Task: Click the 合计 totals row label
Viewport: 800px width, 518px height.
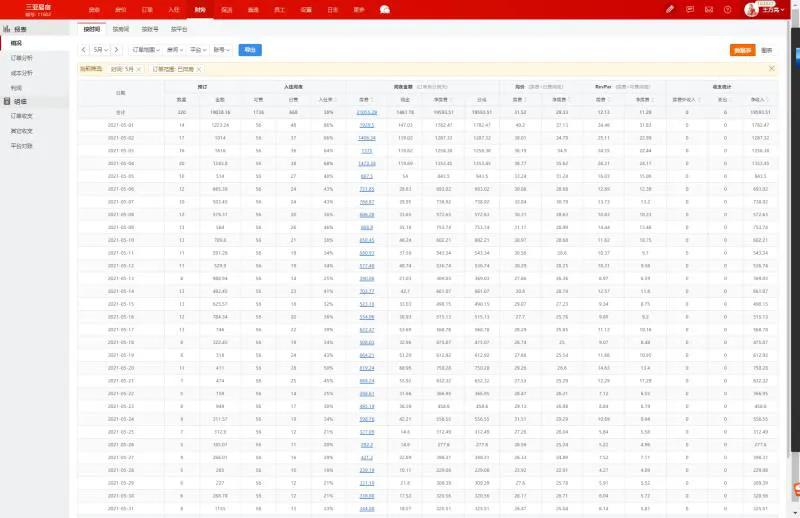Action: pos(120,112)
